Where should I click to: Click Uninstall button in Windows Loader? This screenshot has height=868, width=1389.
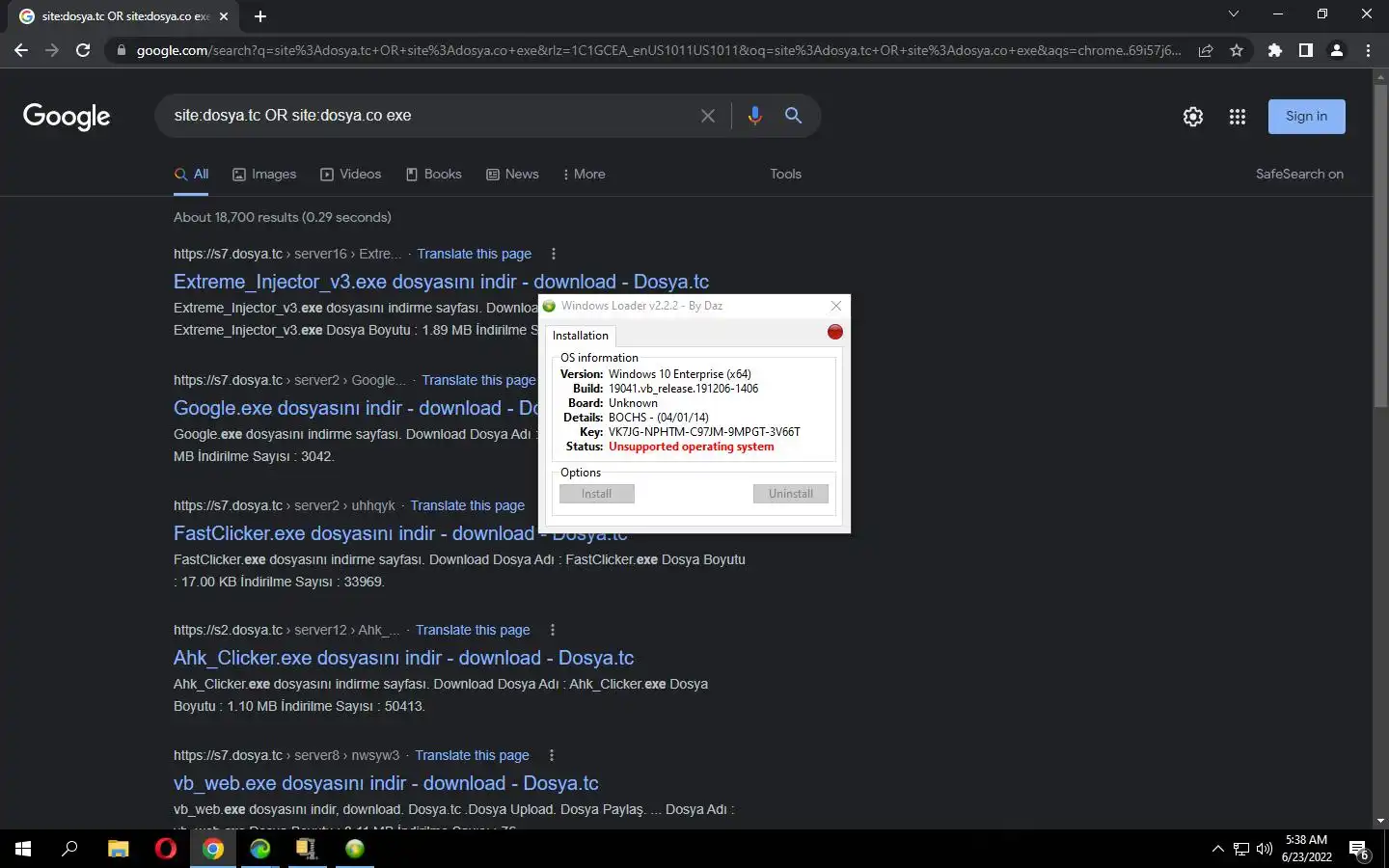pyautogui.click(x=791, y=494)
